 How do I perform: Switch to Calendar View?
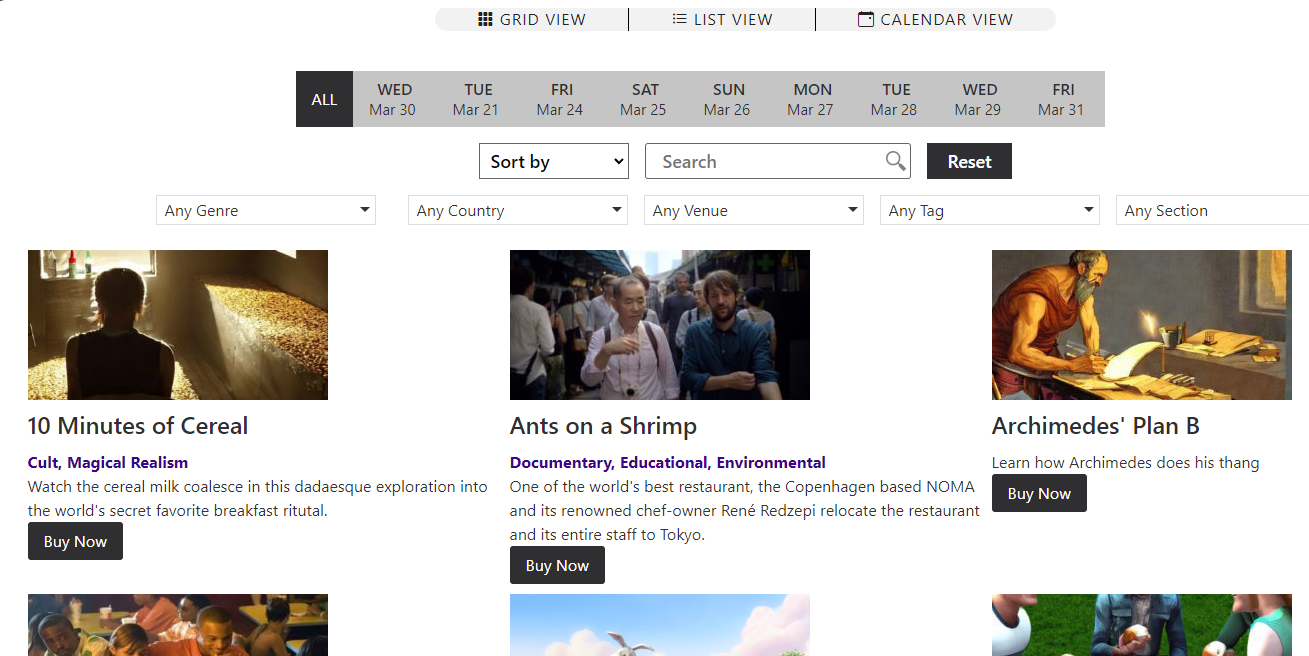pyautogui.click(x=936, y=19)
